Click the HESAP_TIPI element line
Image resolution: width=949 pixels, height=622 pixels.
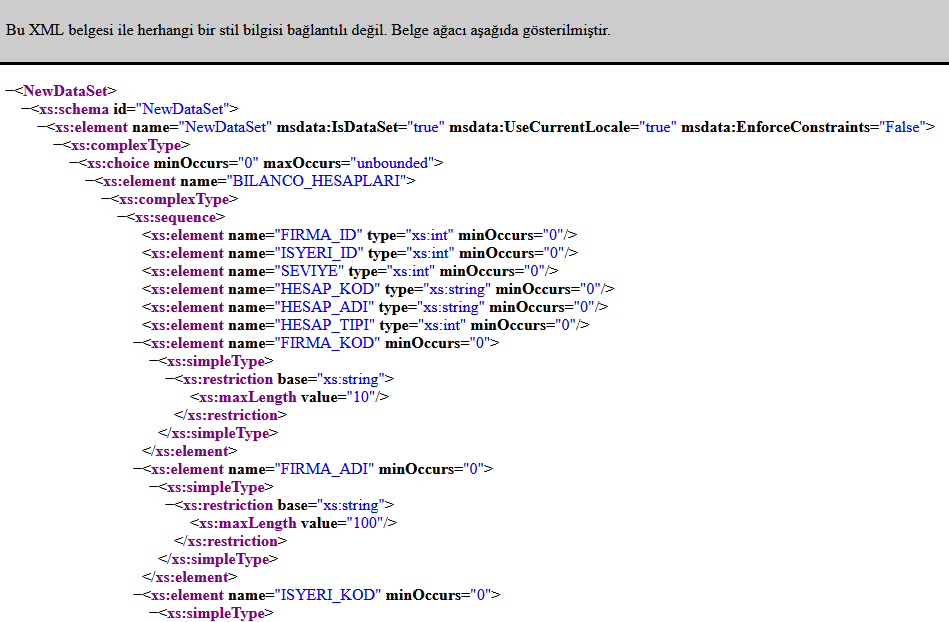tap(366, 325)
